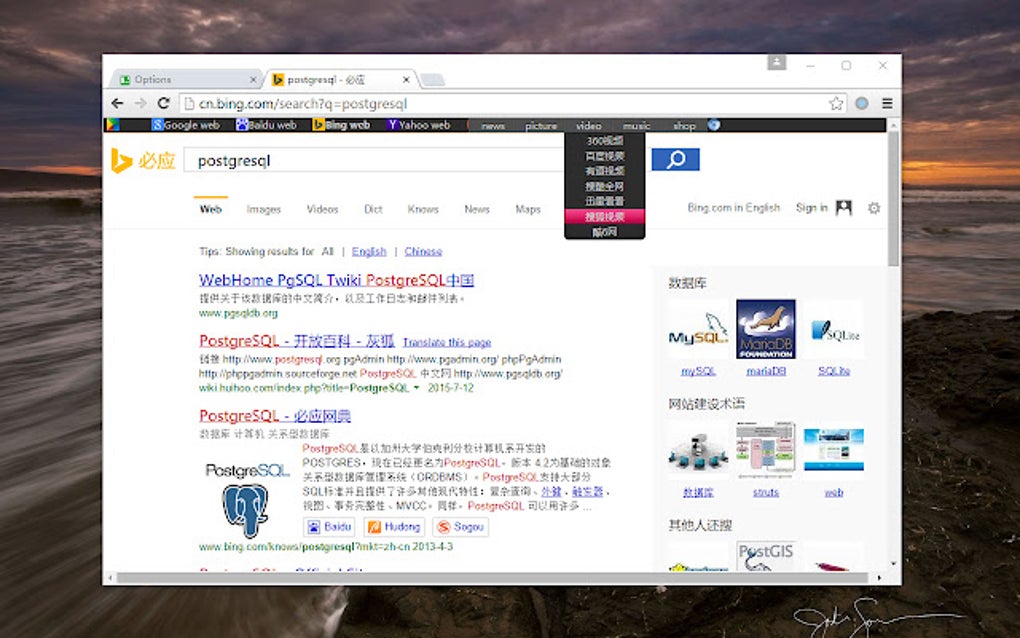Click Translate this page link
The image size is (1020, 638).
point(447,342)
